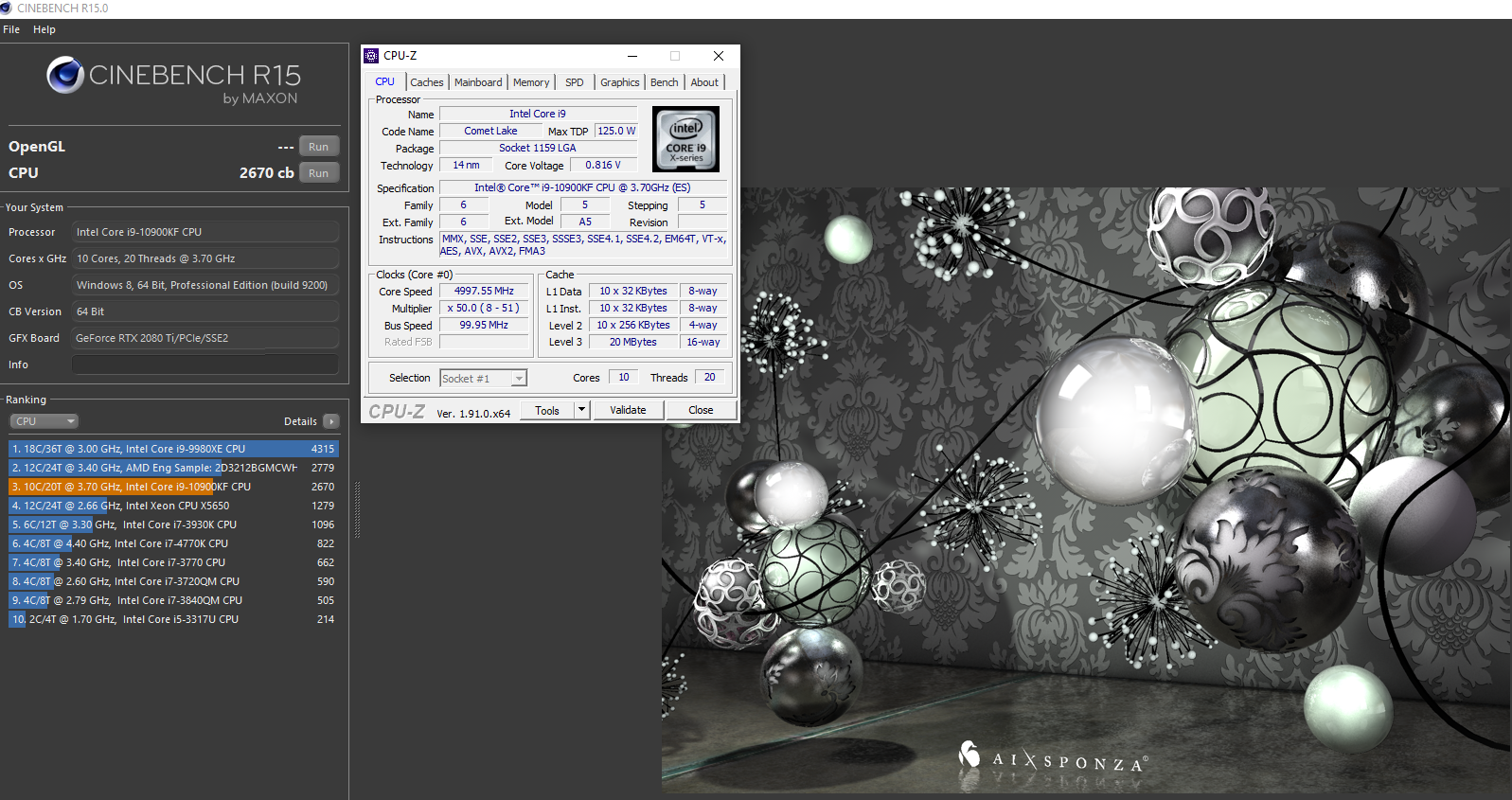Click the Code Name value Comet Lake
This screenshot has height=800, width=1512.
pos(490,132)
